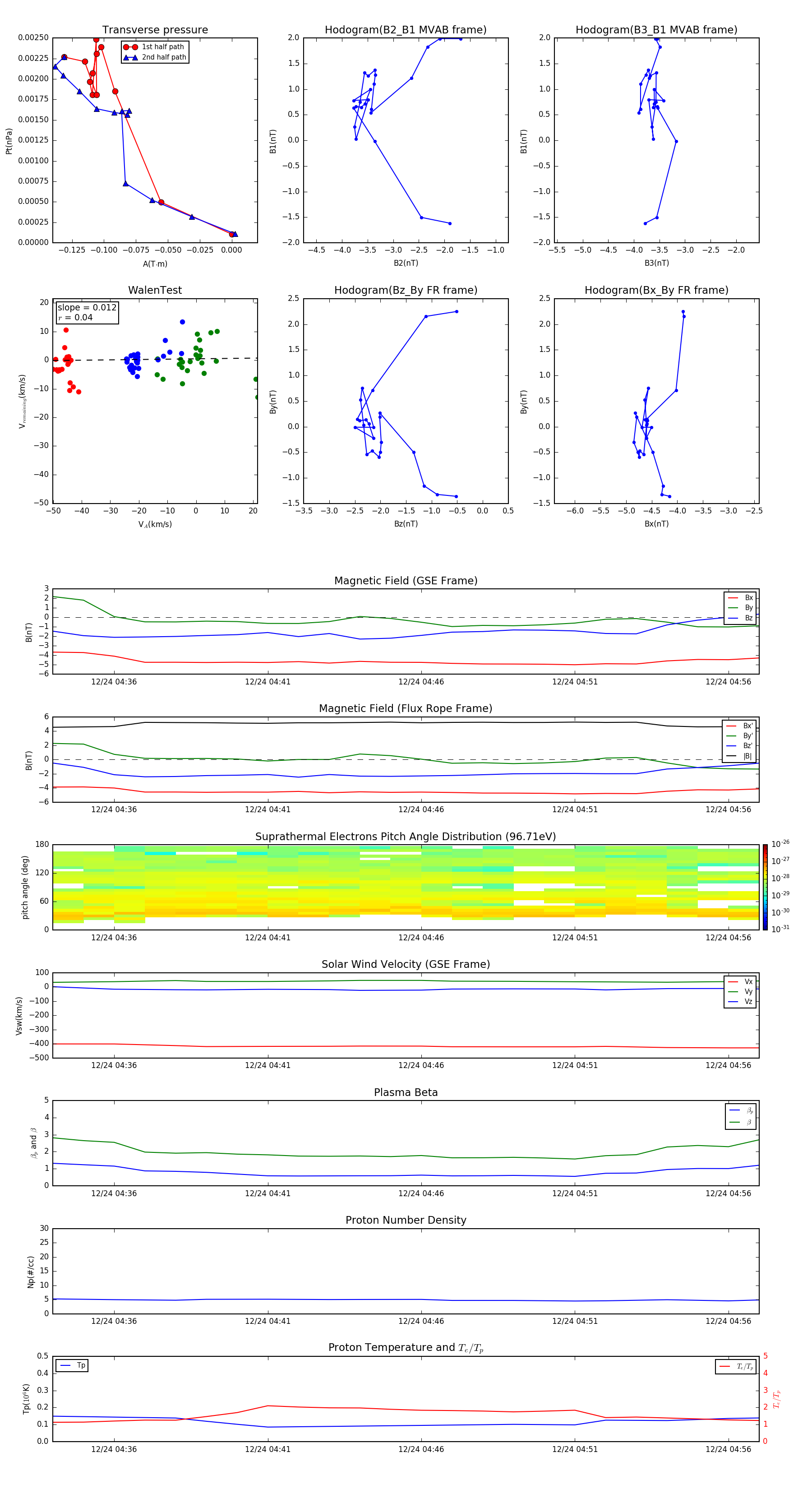The width and height of the screenshot is (812, 1489).
Task: Click the 'Tp(10^6K)' y-axis label
Action: click(x=26, y=1399)
